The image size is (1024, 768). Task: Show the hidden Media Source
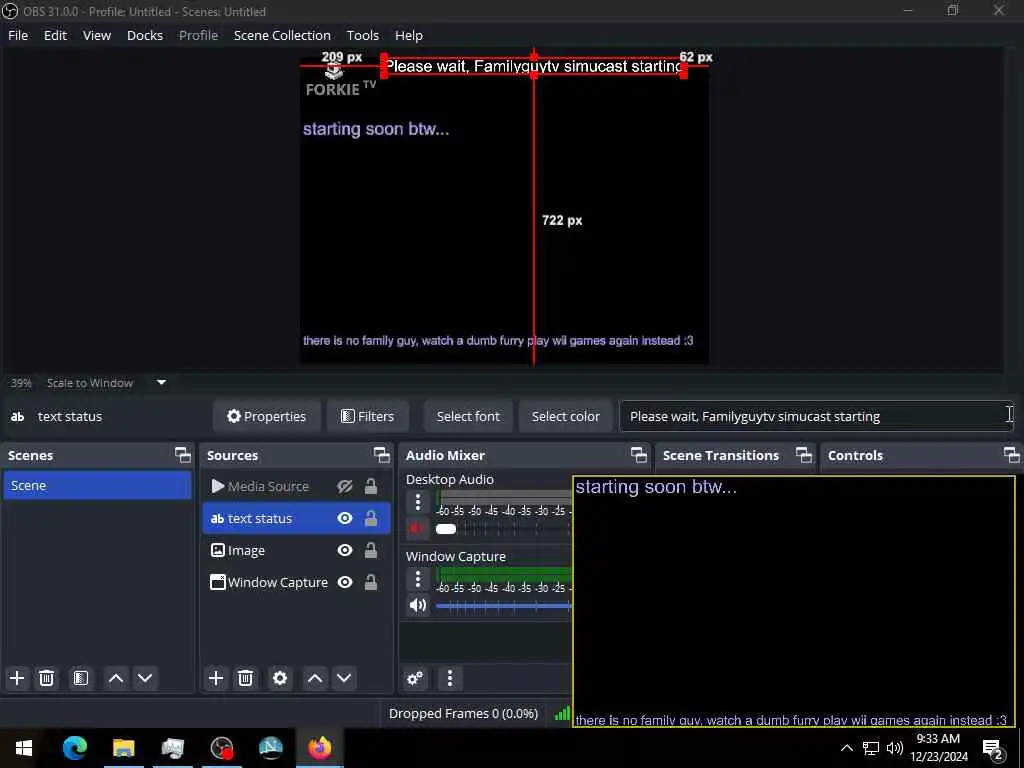click(x=345, y=487)
